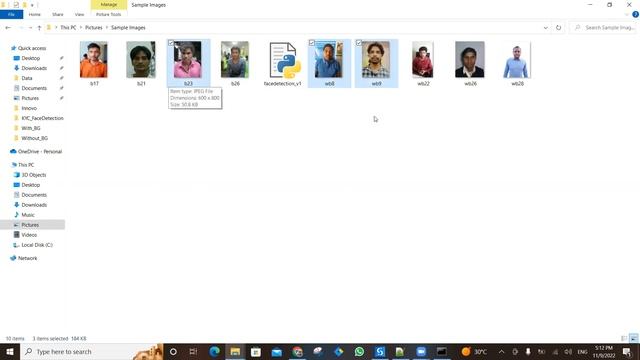Open the View ribbon tab
640x360 pixels.
(79, 14)
